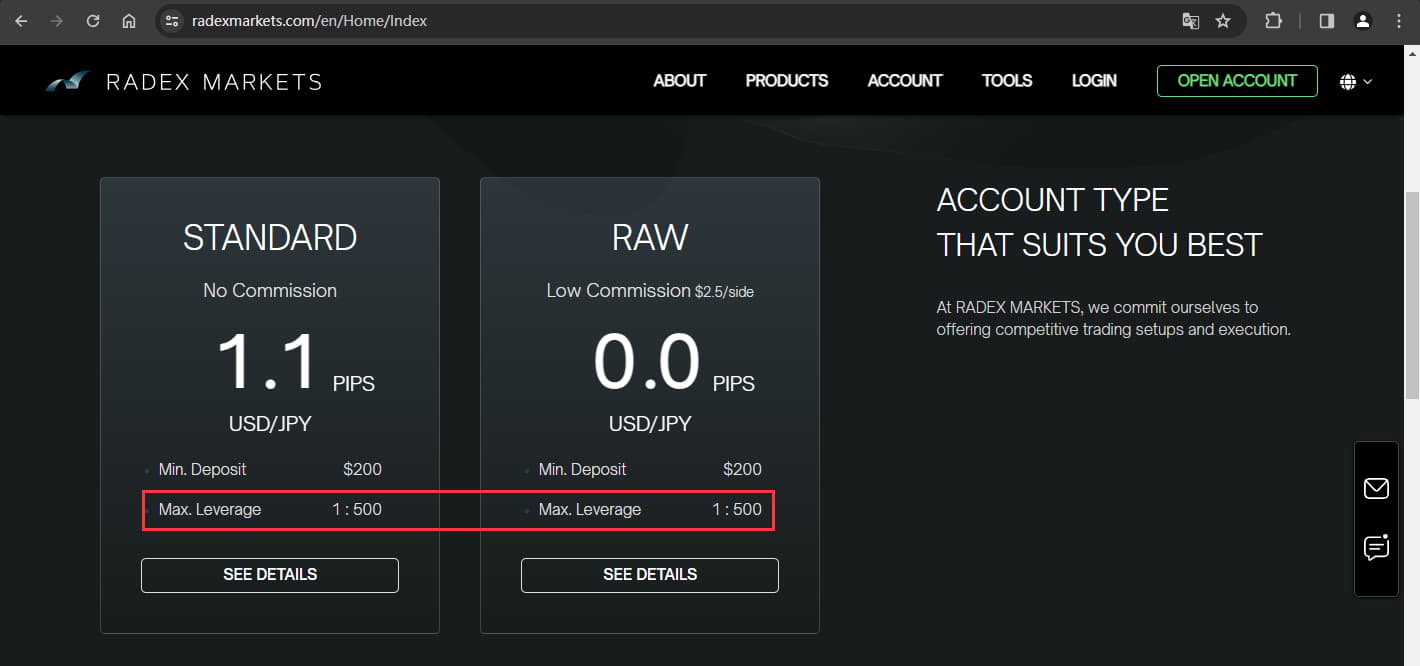
Task: Open the browser home page icon
Action: 129,20
